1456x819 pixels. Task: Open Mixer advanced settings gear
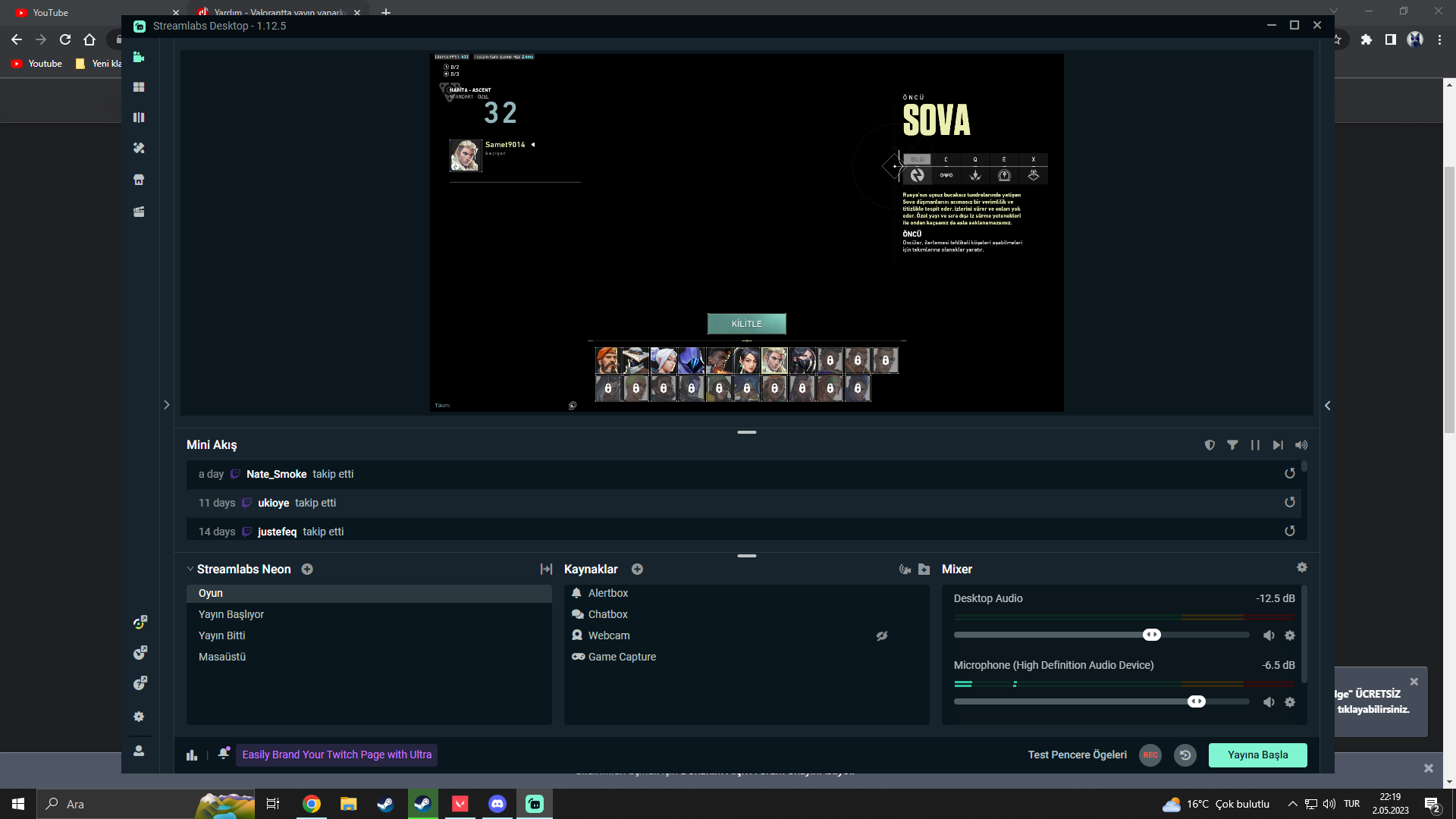[x=1302, y=568]
